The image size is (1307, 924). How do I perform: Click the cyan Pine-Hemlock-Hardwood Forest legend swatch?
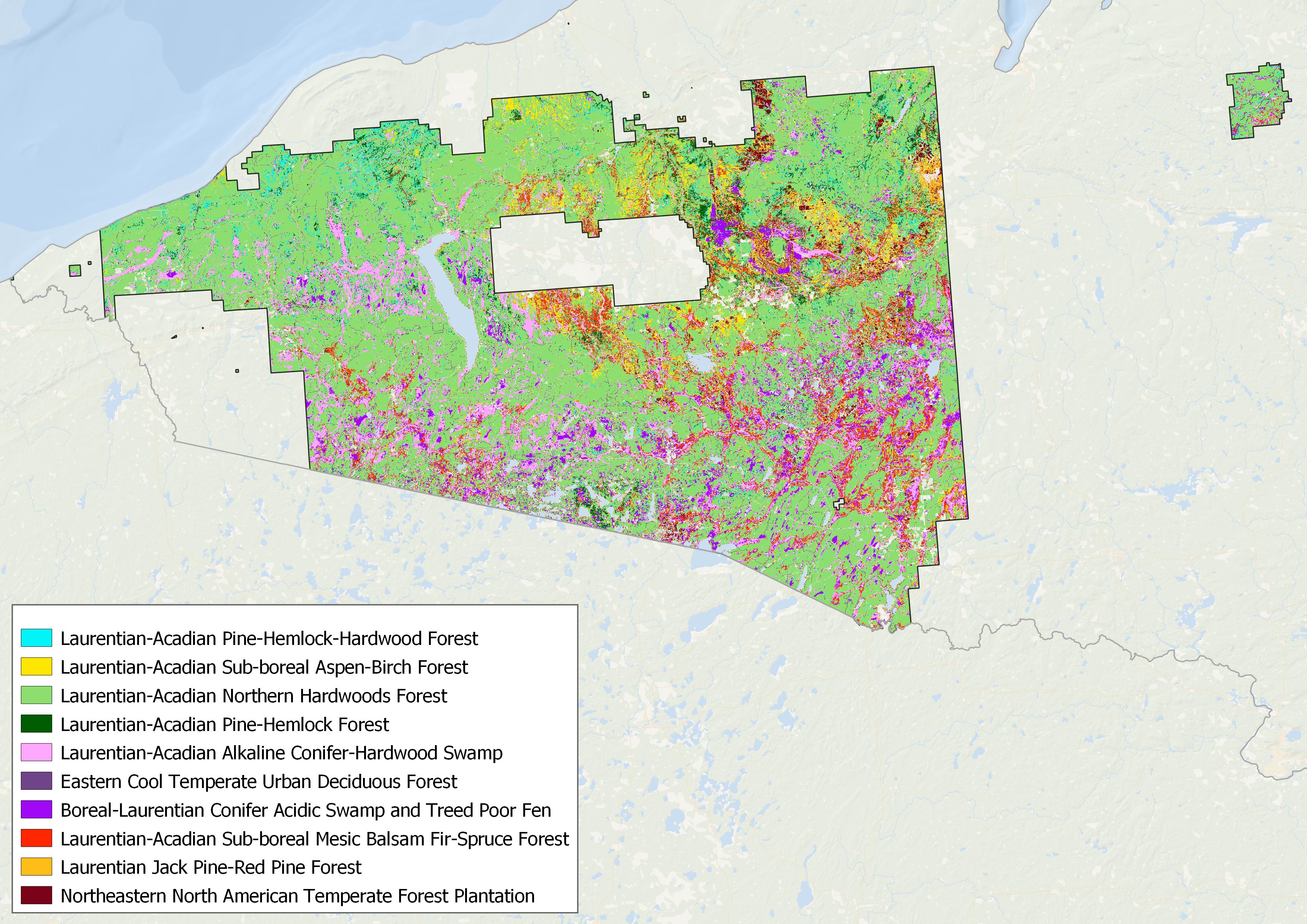pyautogui.click(x=37, y=638)
